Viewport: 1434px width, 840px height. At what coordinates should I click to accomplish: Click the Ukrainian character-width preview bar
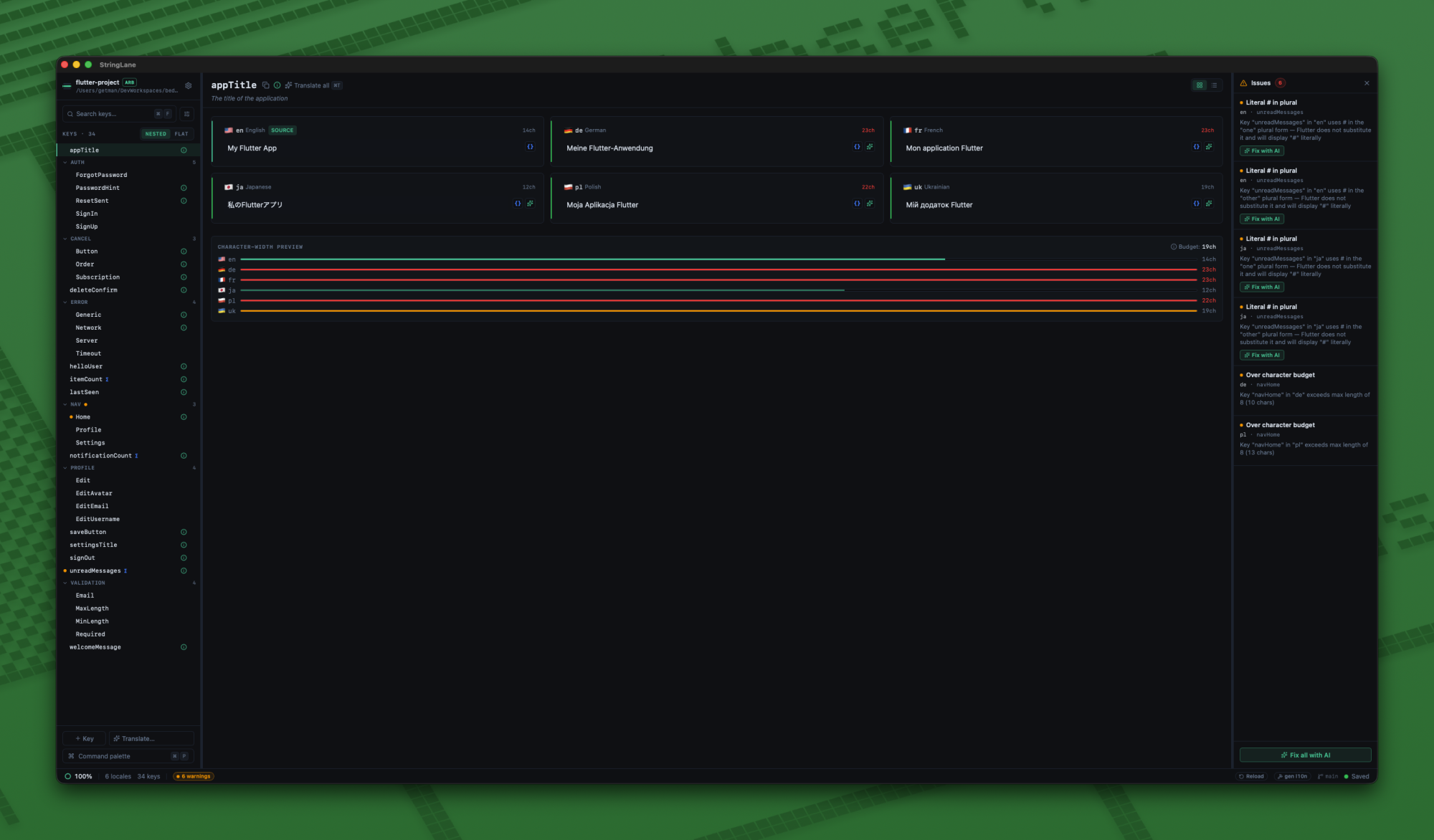(x=718, y=311)
